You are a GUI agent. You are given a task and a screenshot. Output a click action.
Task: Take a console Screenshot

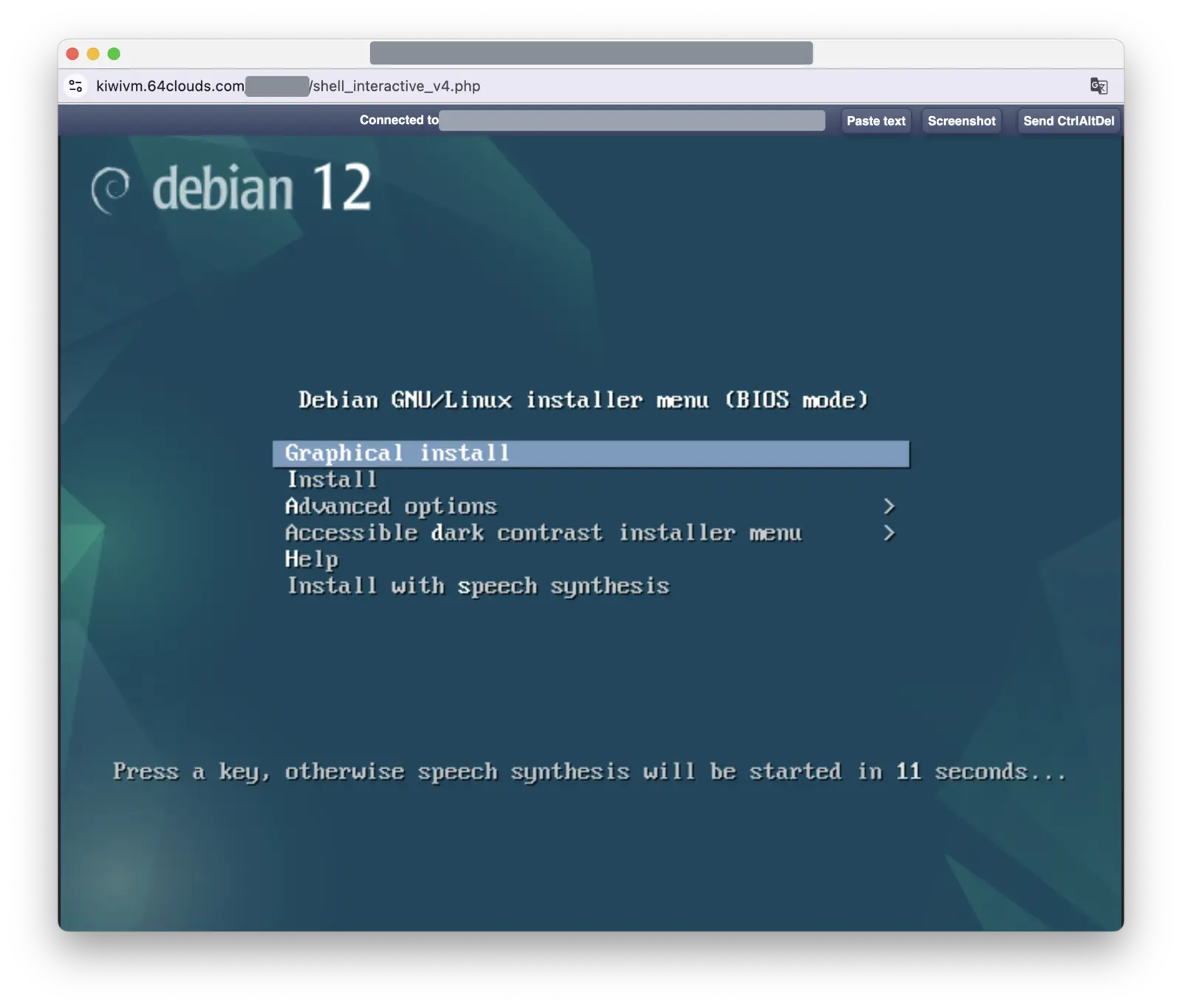click(x=961, y=120)
